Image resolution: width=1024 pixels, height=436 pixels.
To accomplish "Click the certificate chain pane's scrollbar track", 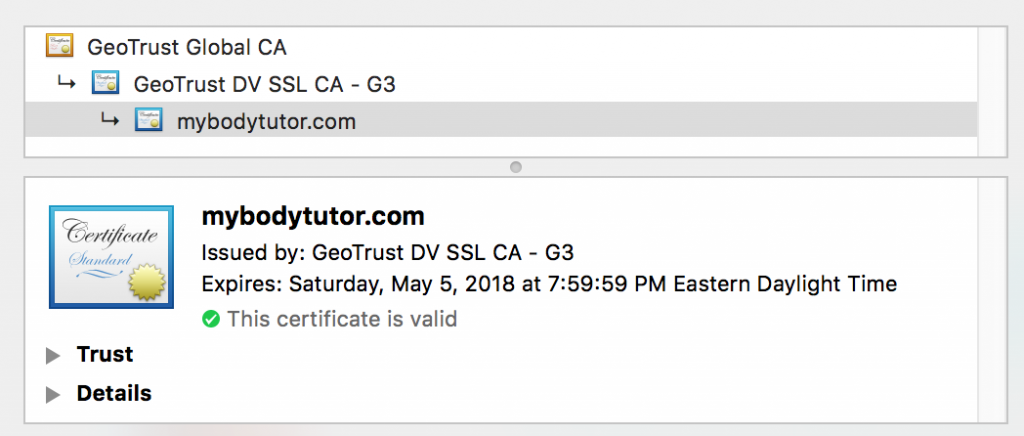I will coord(992,91).
